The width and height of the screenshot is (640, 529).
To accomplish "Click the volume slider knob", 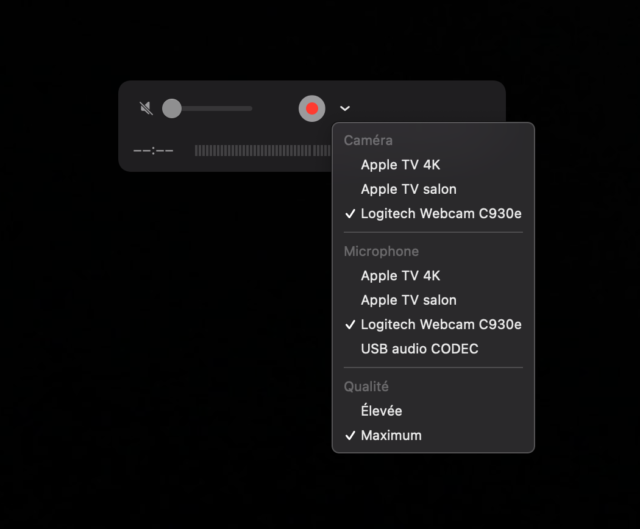I will (x=172, y=109).
